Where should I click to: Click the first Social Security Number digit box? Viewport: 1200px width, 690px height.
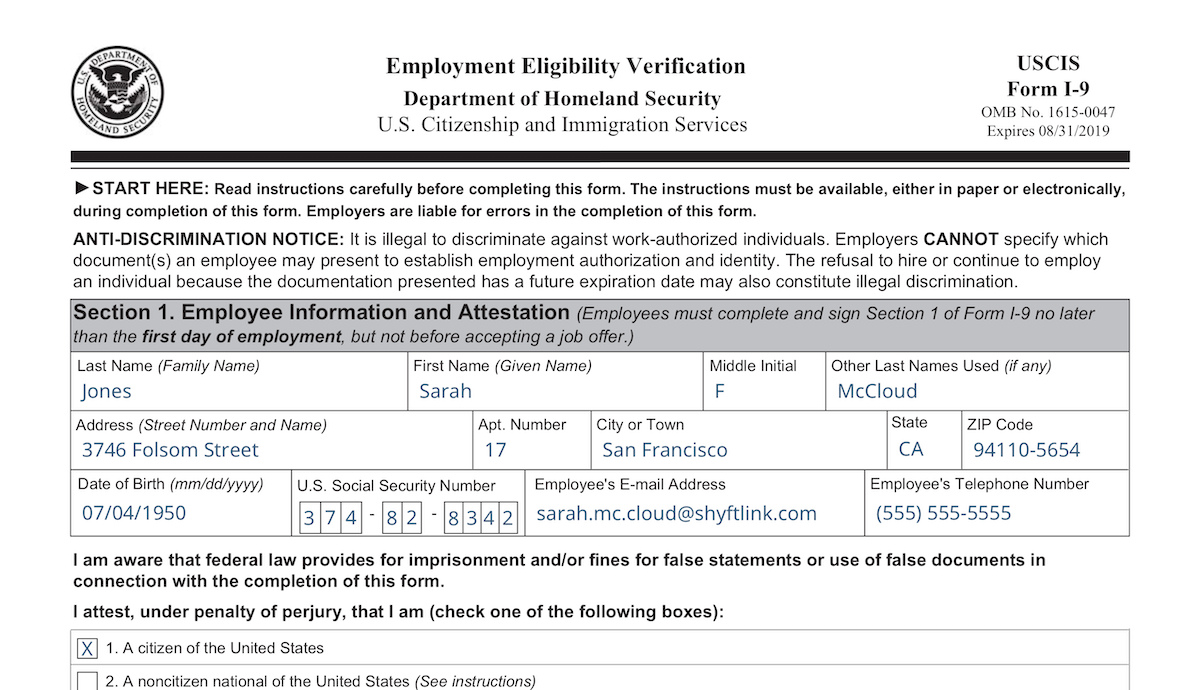click(310, 518)
